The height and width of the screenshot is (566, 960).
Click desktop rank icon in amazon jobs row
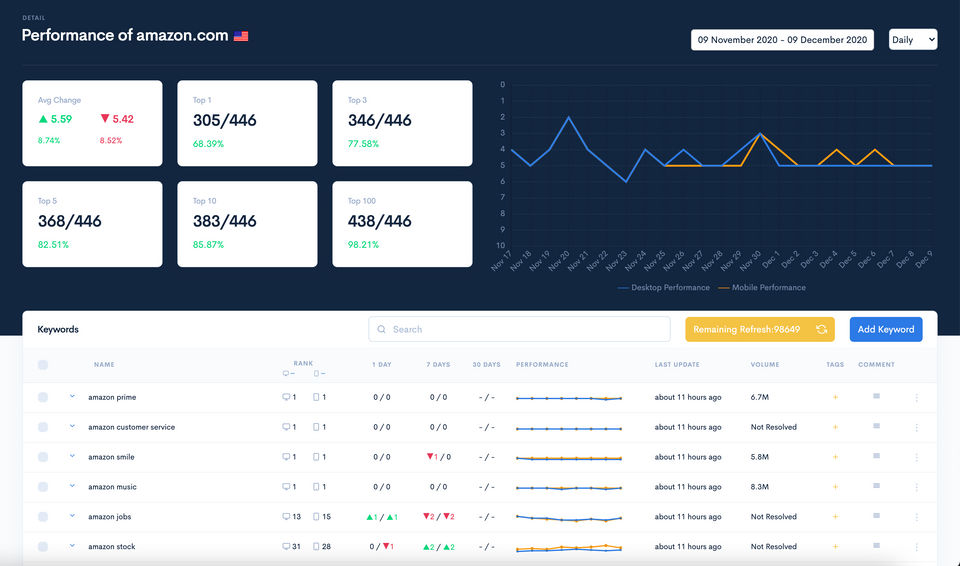(x=286, y=517)
